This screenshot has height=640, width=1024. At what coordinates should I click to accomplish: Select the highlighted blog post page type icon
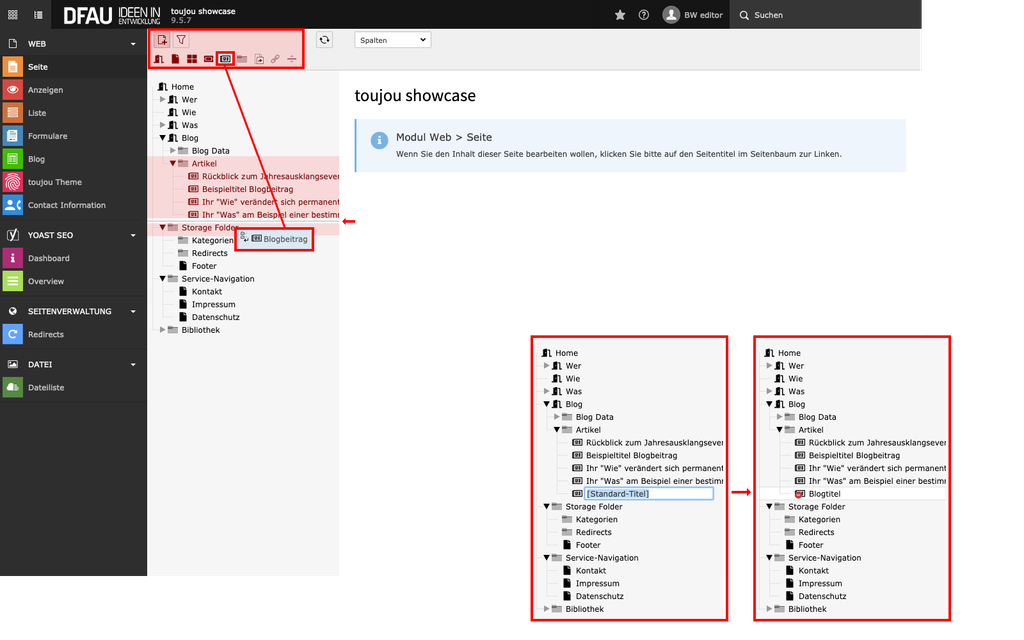point(225,60)
